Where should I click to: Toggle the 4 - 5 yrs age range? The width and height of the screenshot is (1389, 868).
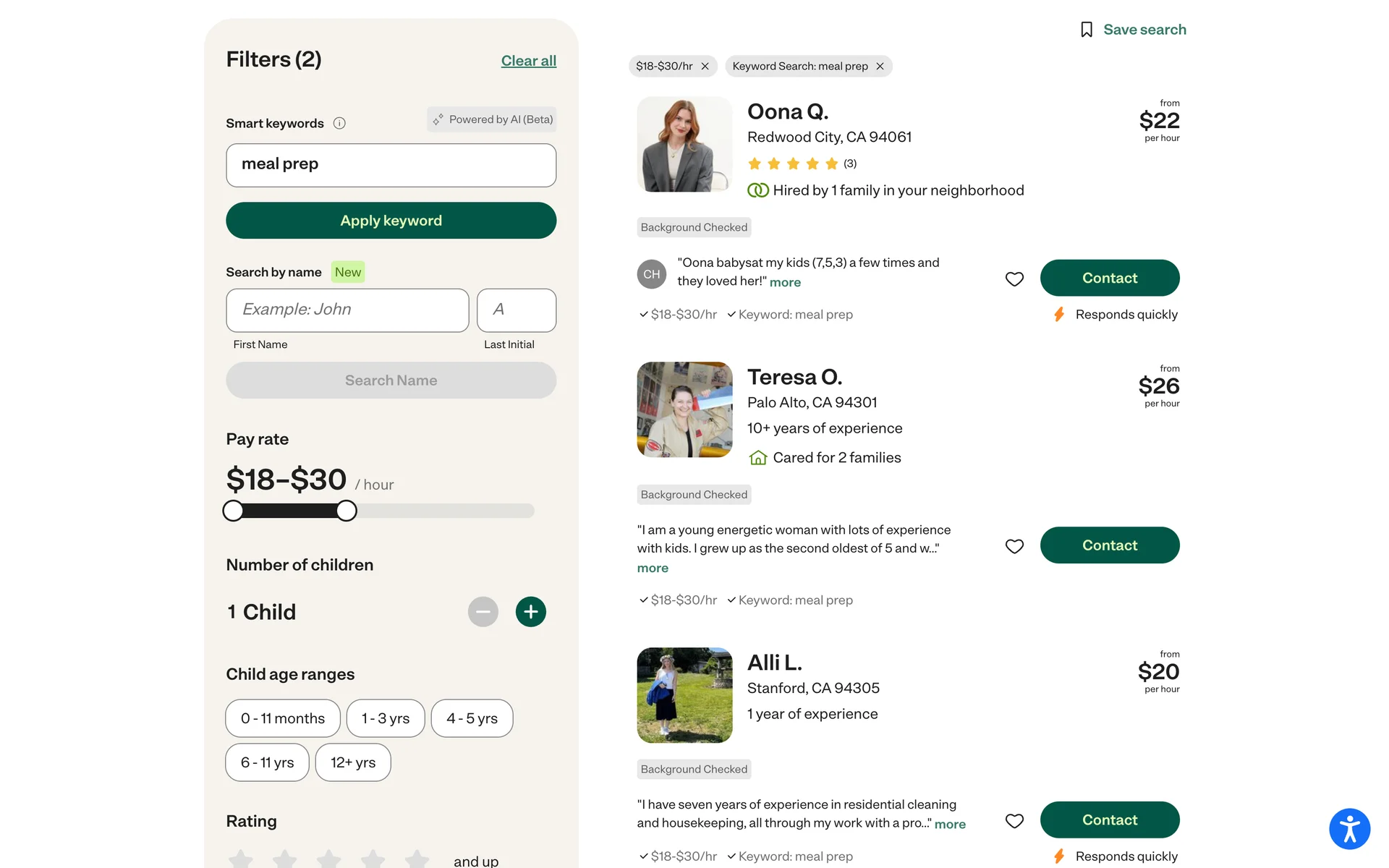tap(472, 718)
